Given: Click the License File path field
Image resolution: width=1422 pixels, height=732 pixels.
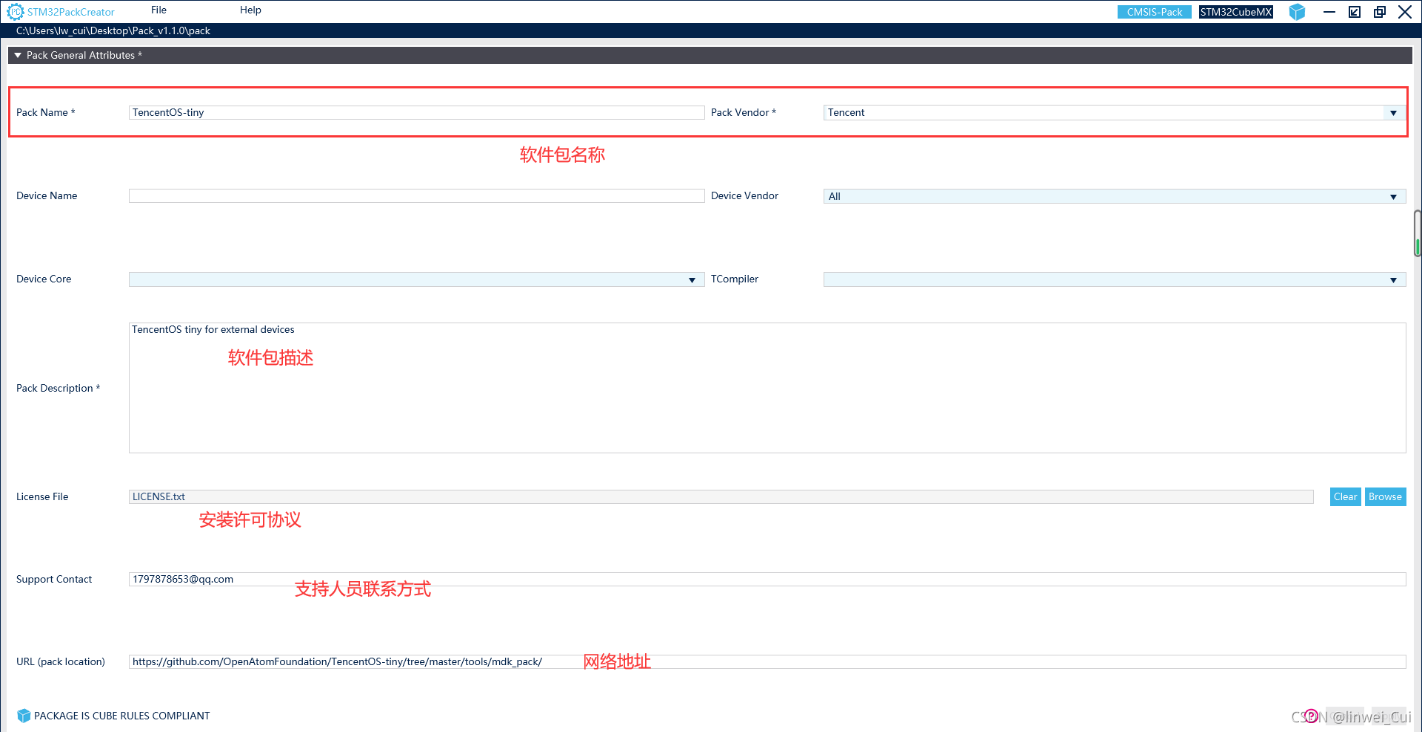Looking at the screenshot, I should click(721, 497).
